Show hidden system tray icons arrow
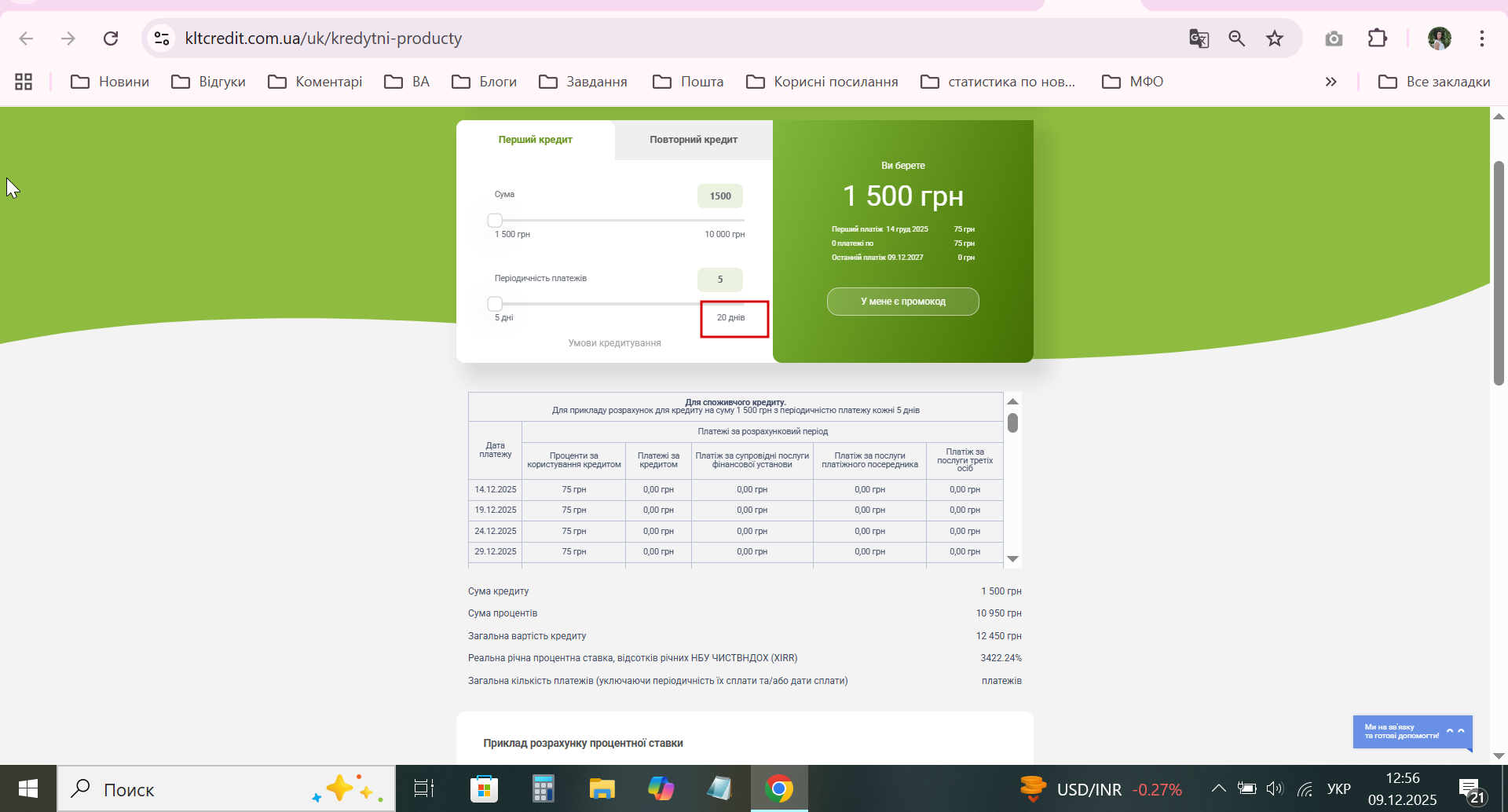This screenshot has height=812, width=1508. coord(1218,788)
